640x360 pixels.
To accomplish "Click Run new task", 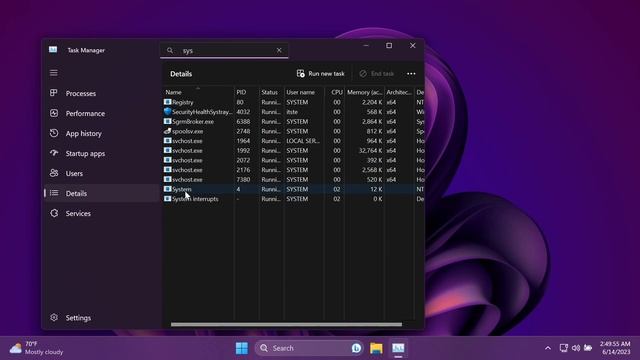I will 320,73.
